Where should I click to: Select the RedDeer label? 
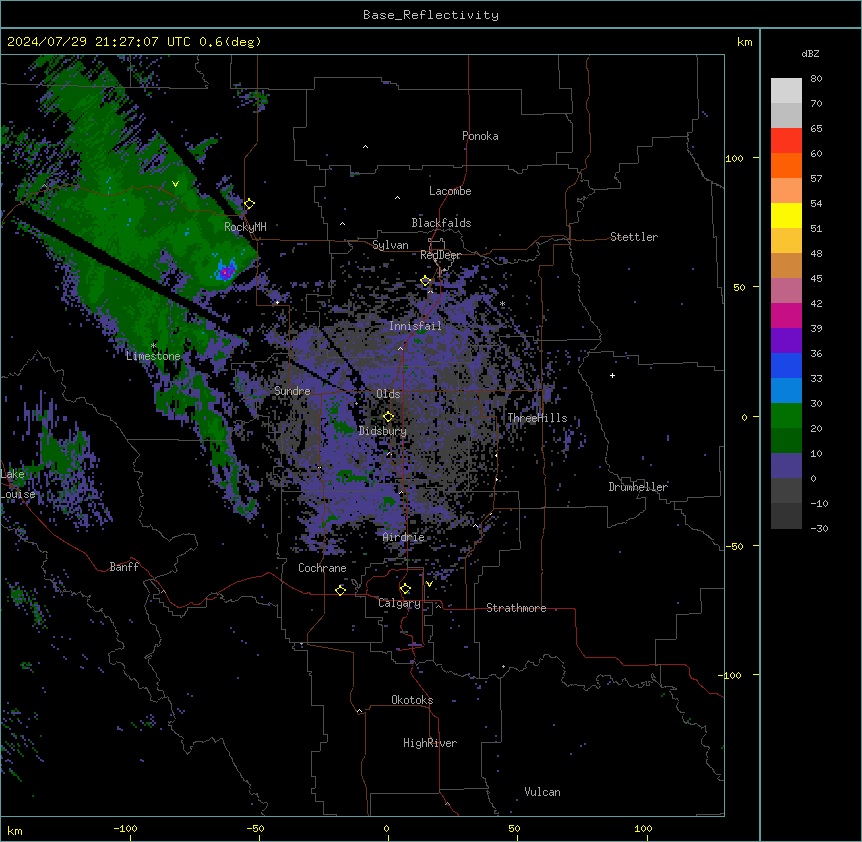tap(440, 255)
